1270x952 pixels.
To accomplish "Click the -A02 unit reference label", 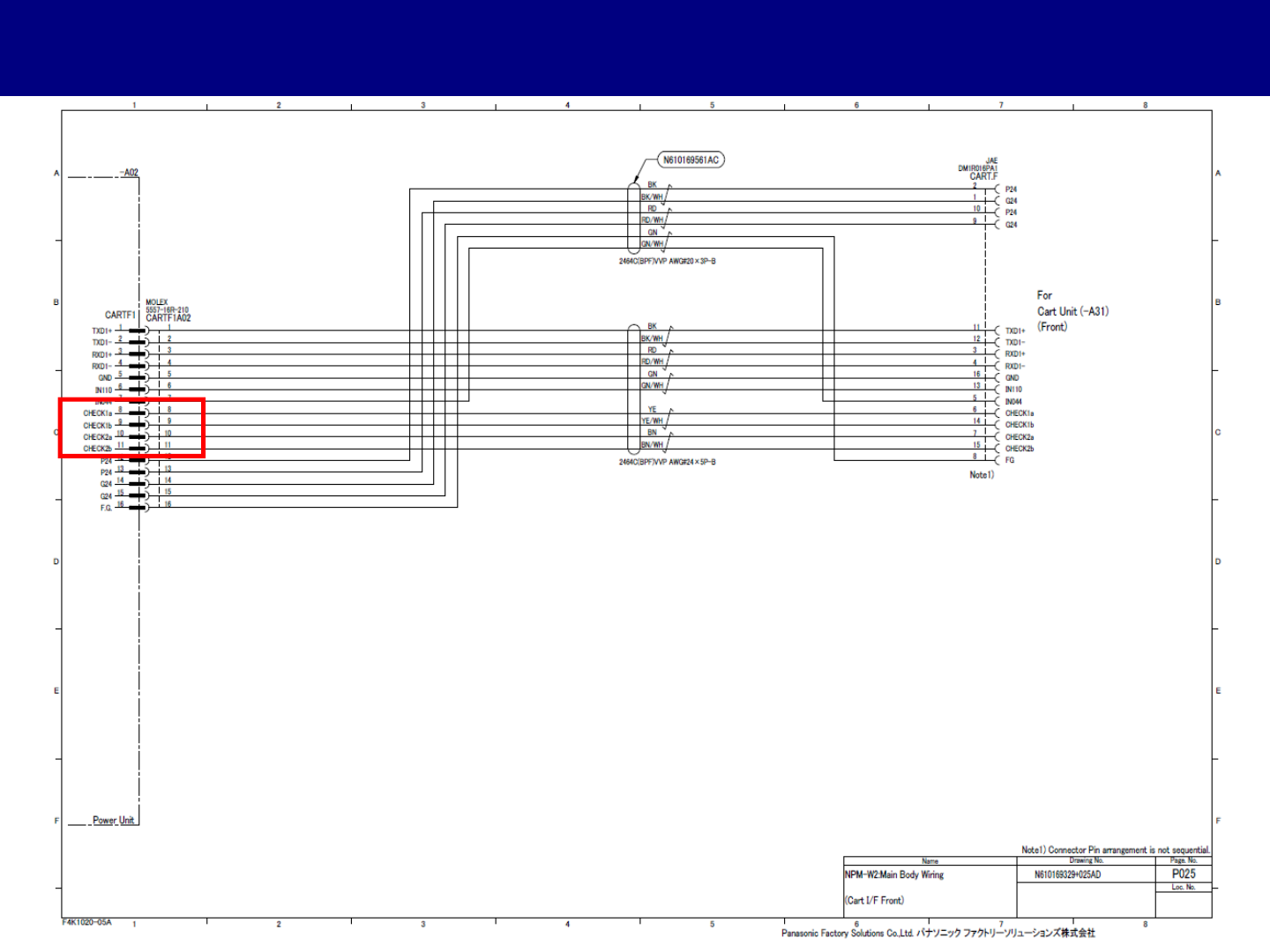I will (x=129, y=173).
